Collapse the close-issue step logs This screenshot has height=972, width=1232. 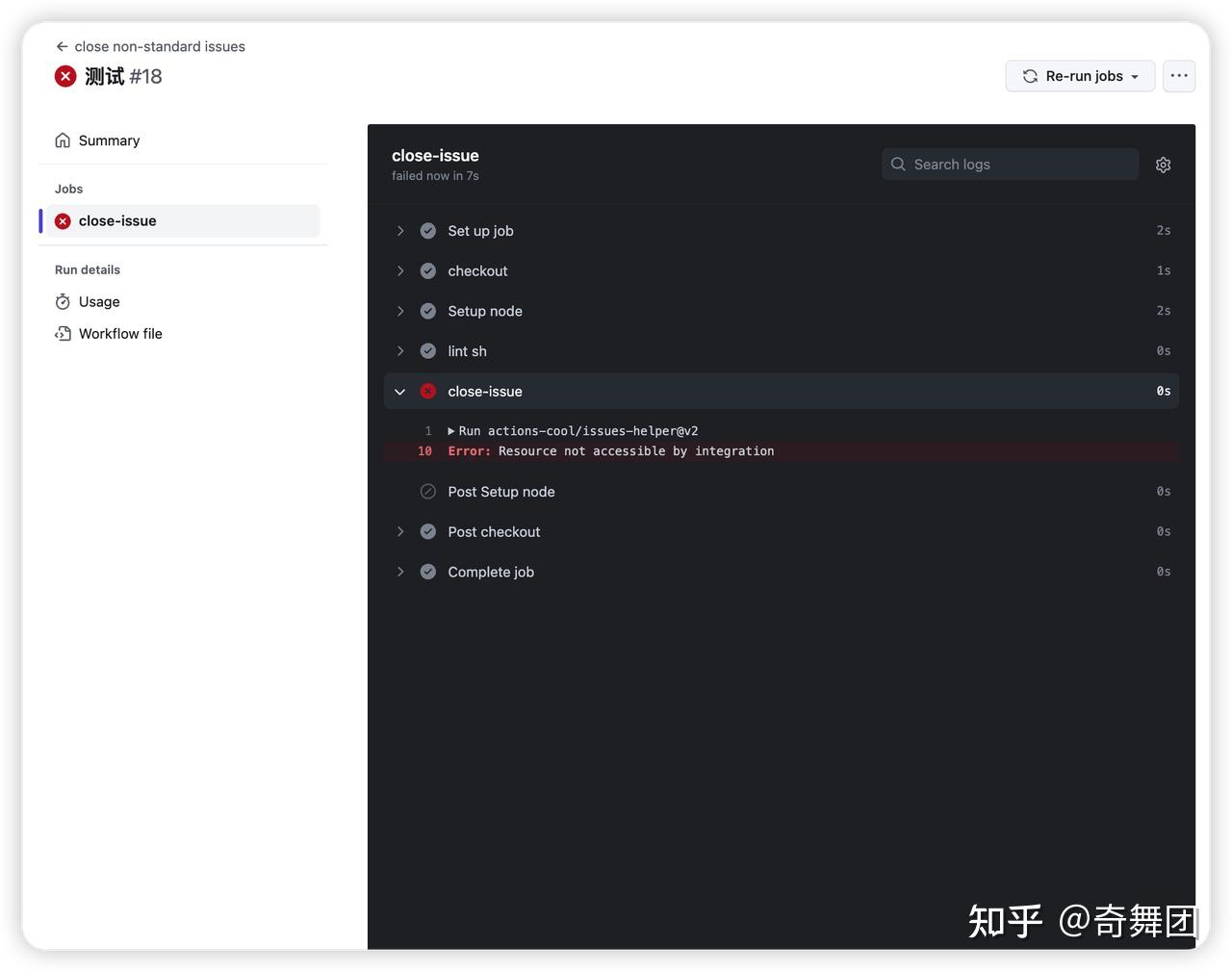(x=400, y=391)
